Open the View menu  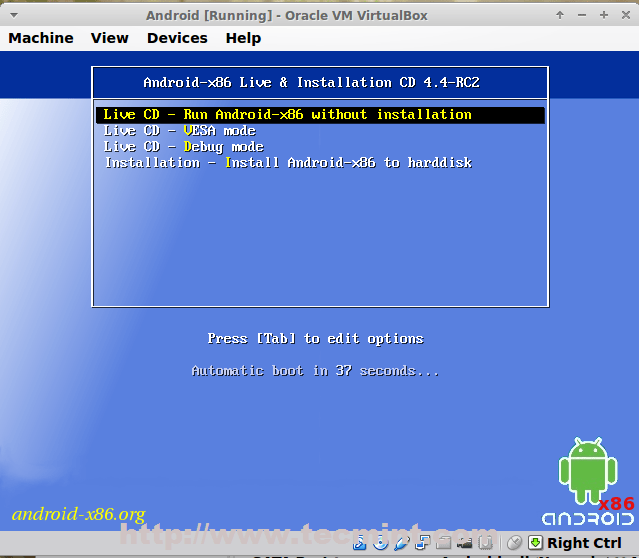[109, 38]
